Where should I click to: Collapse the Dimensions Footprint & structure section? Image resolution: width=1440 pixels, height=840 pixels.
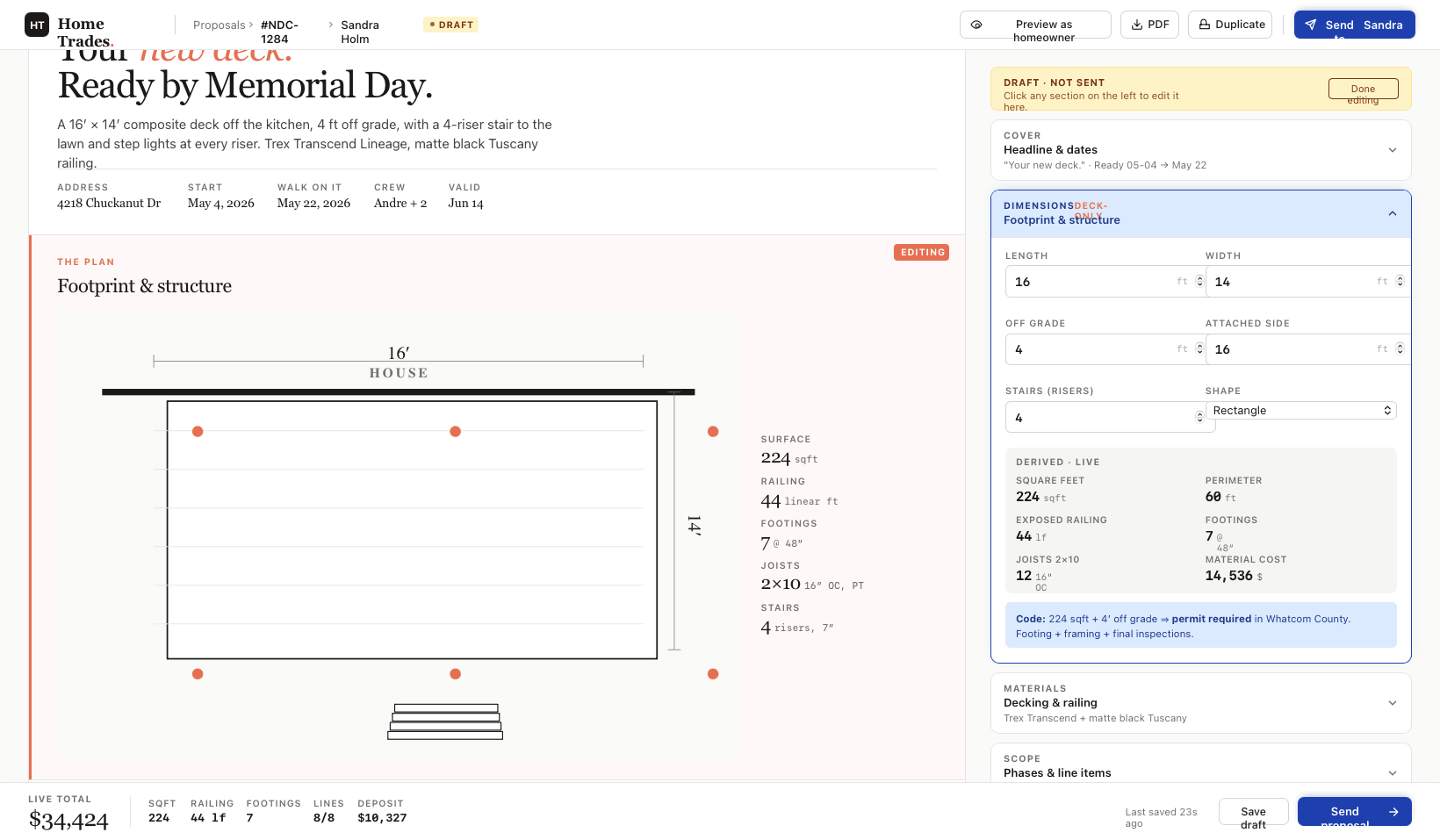(1200, 213)
